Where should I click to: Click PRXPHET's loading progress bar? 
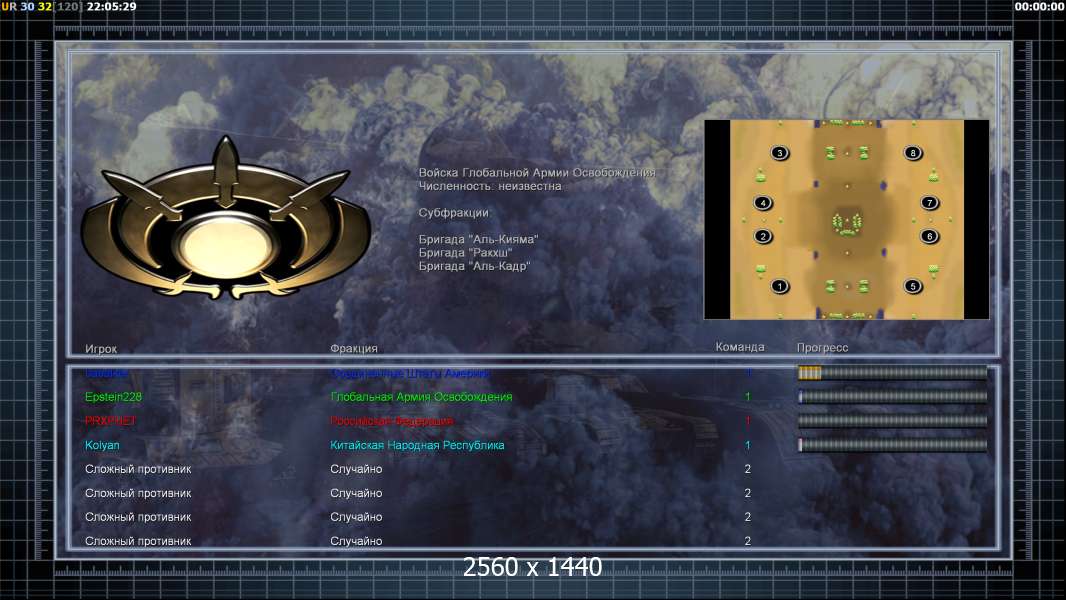click(x=892, y=421)
